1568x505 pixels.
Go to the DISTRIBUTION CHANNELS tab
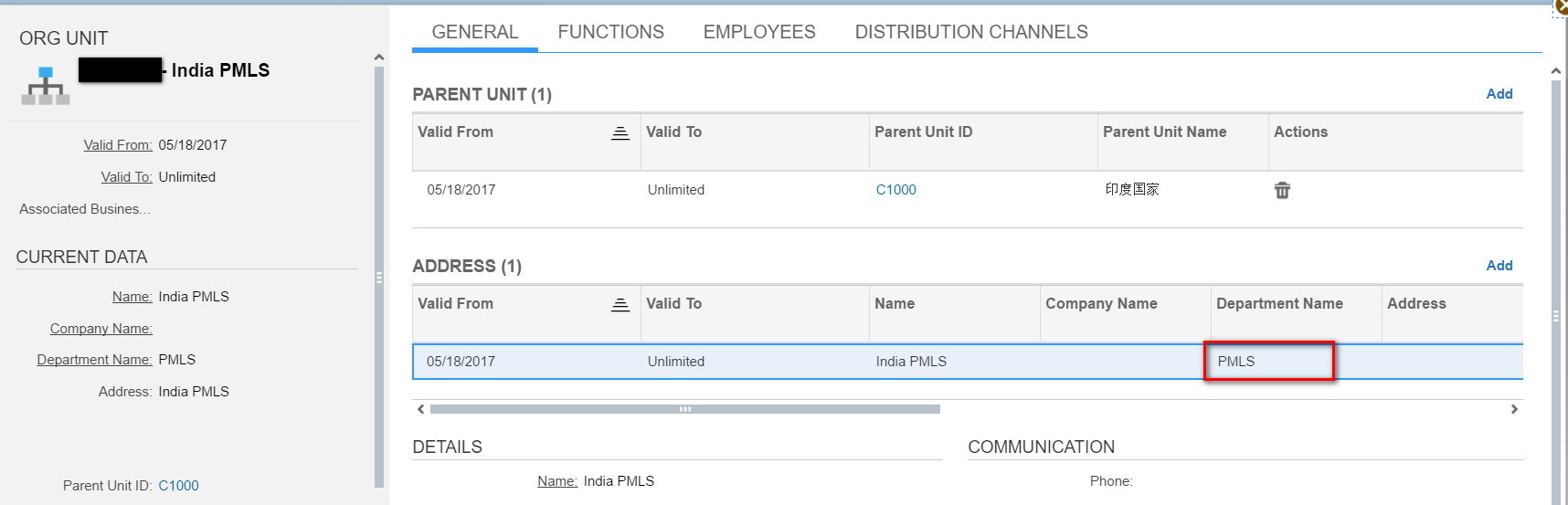click(x=970, y=32)
